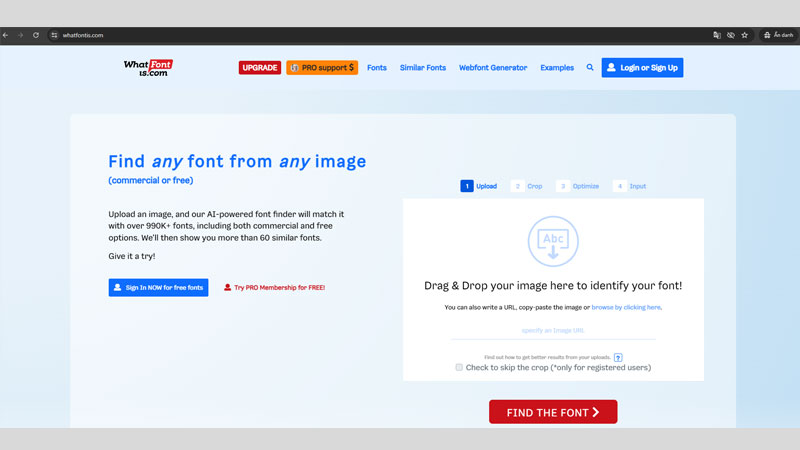Click the crossed-out eye icon in address bar
Image resolution: width=800 pixels, height=450 pixels.
point(731,35)
